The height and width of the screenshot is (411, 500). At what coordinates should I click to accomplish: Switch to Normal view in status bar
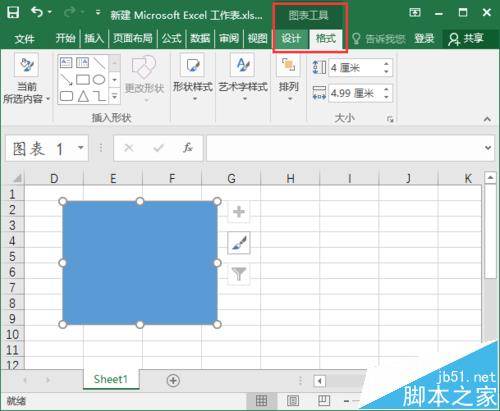[x=261, y=400]
